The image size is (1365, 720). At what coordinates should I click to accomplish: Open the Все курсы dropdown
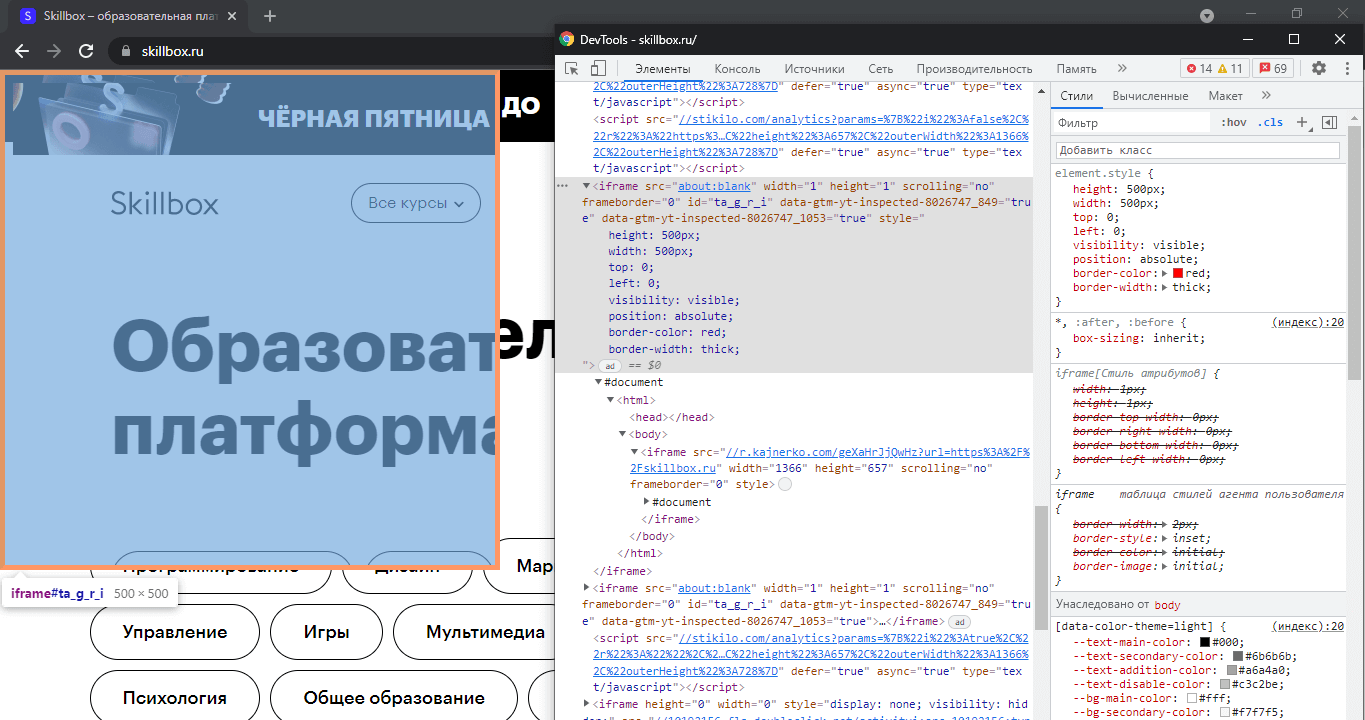(416, 203)
